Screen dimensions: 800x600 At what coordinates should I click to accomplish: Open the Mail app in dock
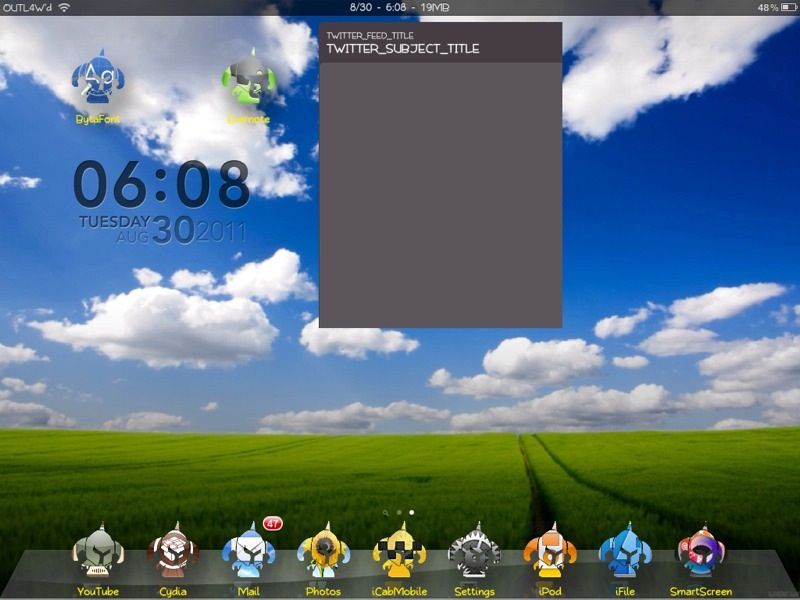[248, 553]
